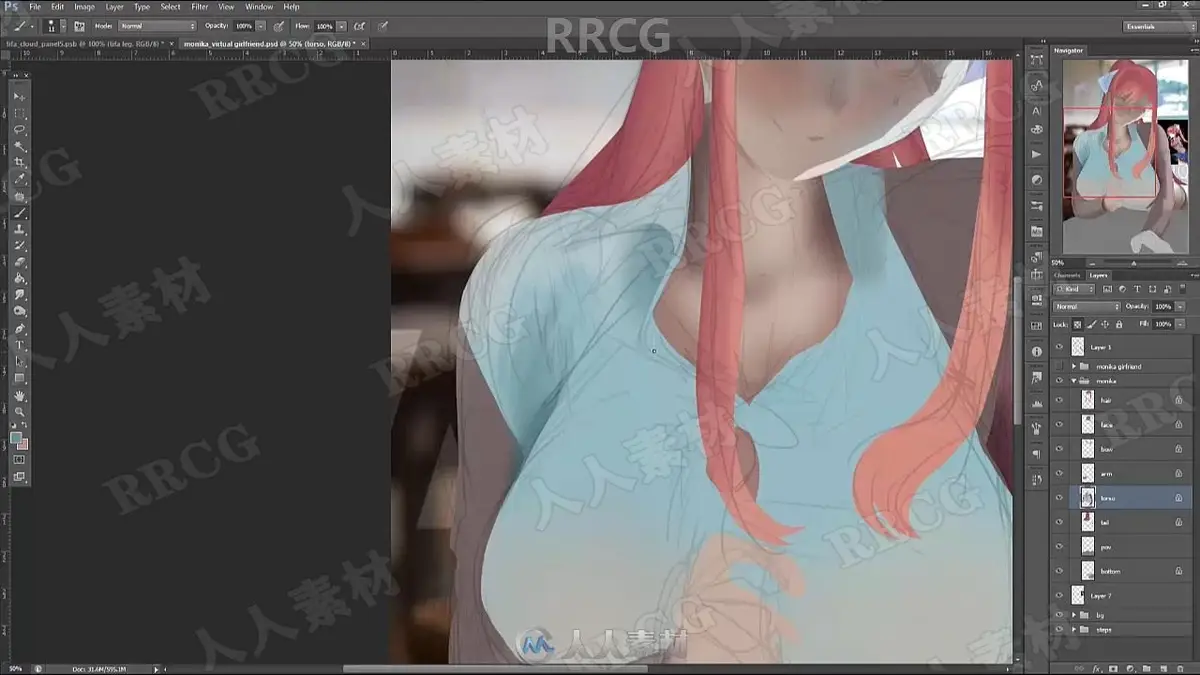Add a layer style (fx)
Viewport: 1200px width, 675px height.
pos(1096,667)
